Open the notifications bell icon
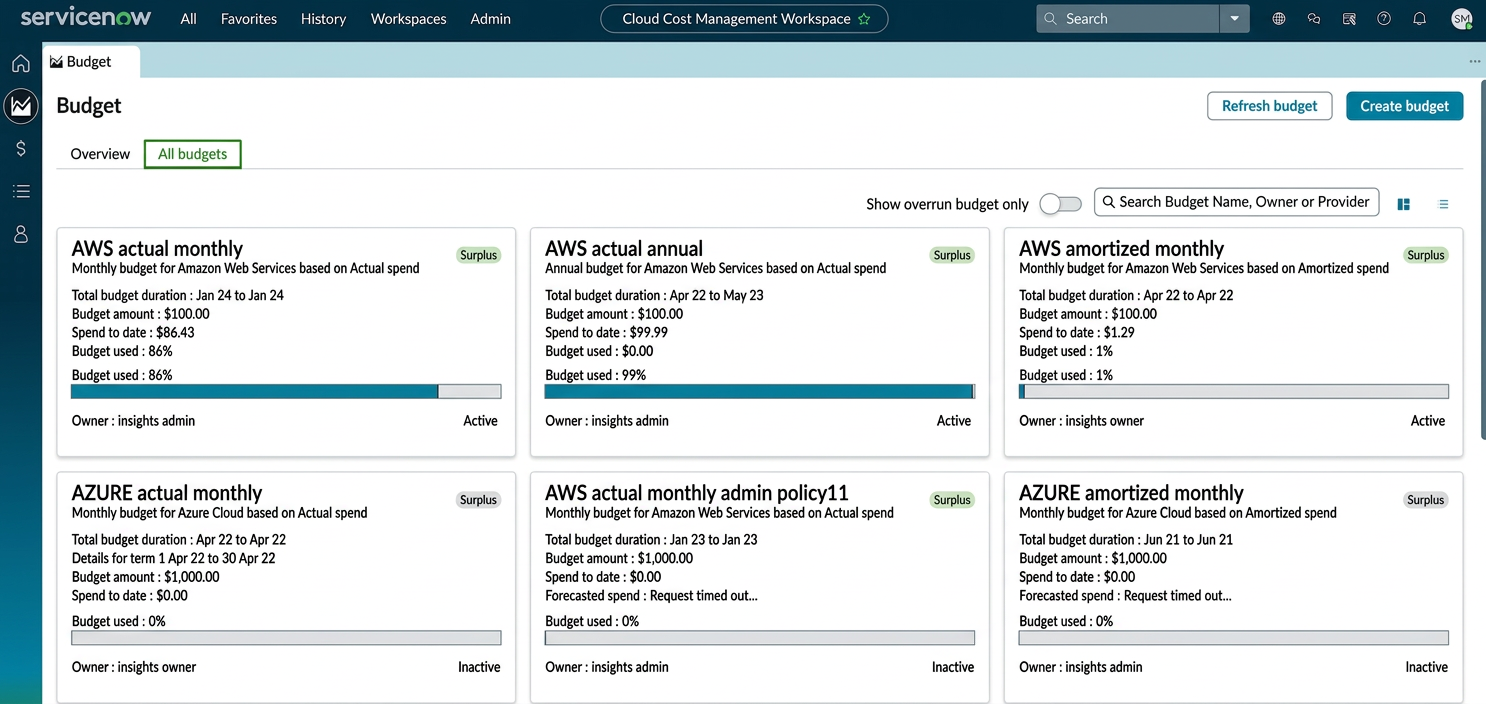Screen dimensions: 1486x704 point(1419,18)
